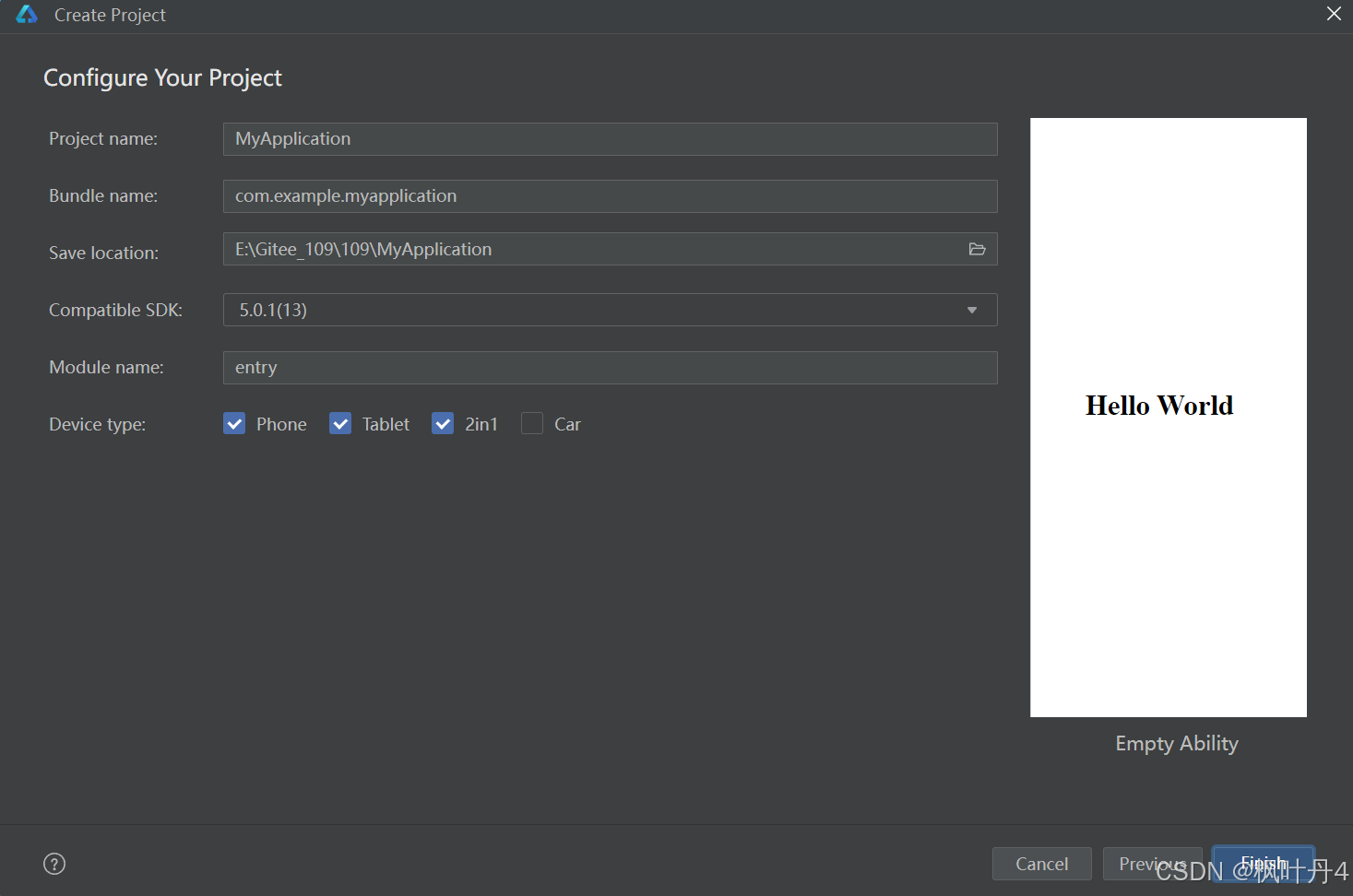Image resolution: width=1353 pixels, height=896 pixels.
Task: Click the Module name: label
Action: [x=106, y=367]
